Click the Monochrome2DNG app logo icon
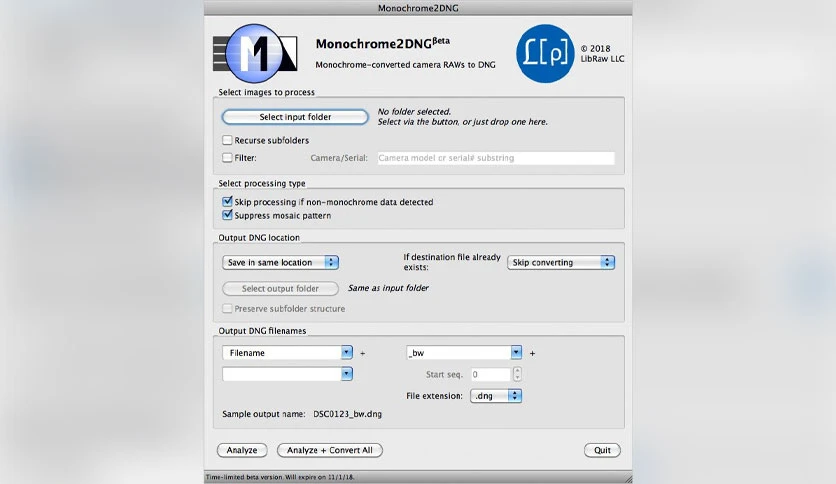Screen dimensions: 836x484 click(255, 53)
